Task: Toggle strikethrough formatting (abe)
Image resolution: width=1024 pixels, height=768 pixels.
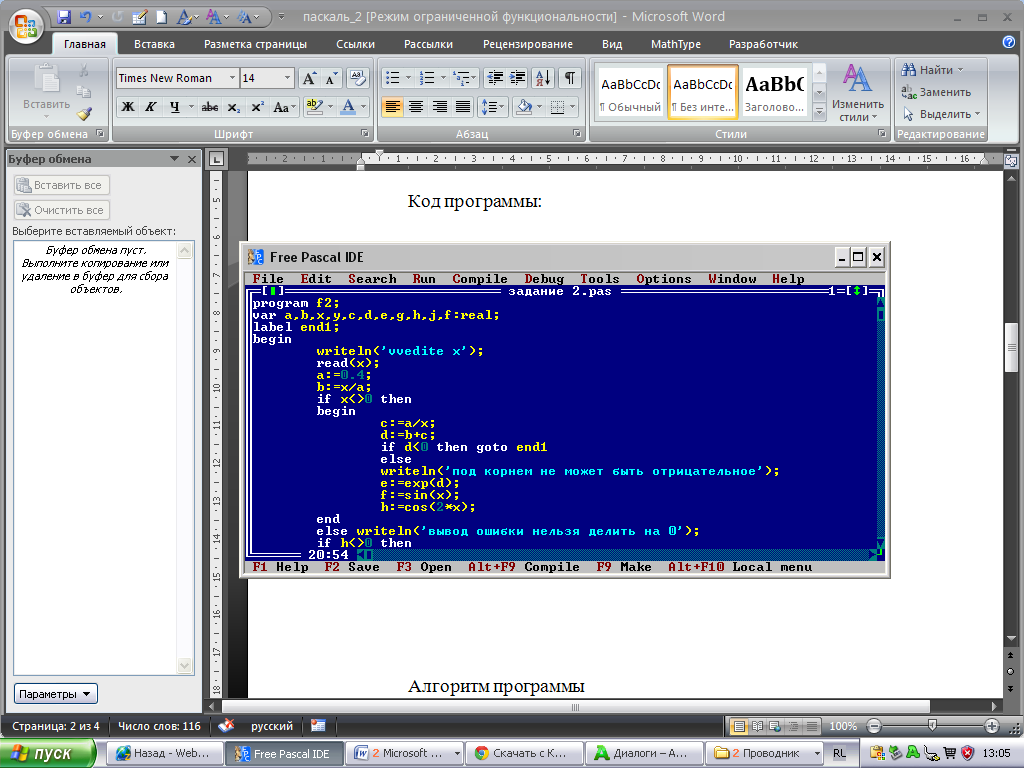Action: [x=210, y=106]
